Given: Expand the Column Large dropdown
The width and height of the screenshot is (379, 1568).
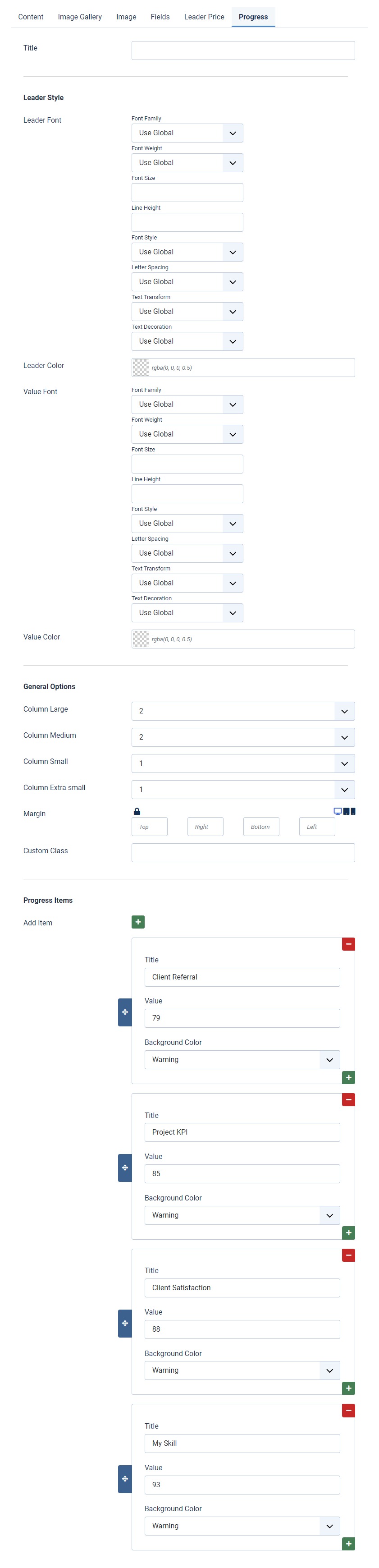Looking at the screenshot, I should click(243, 711).
